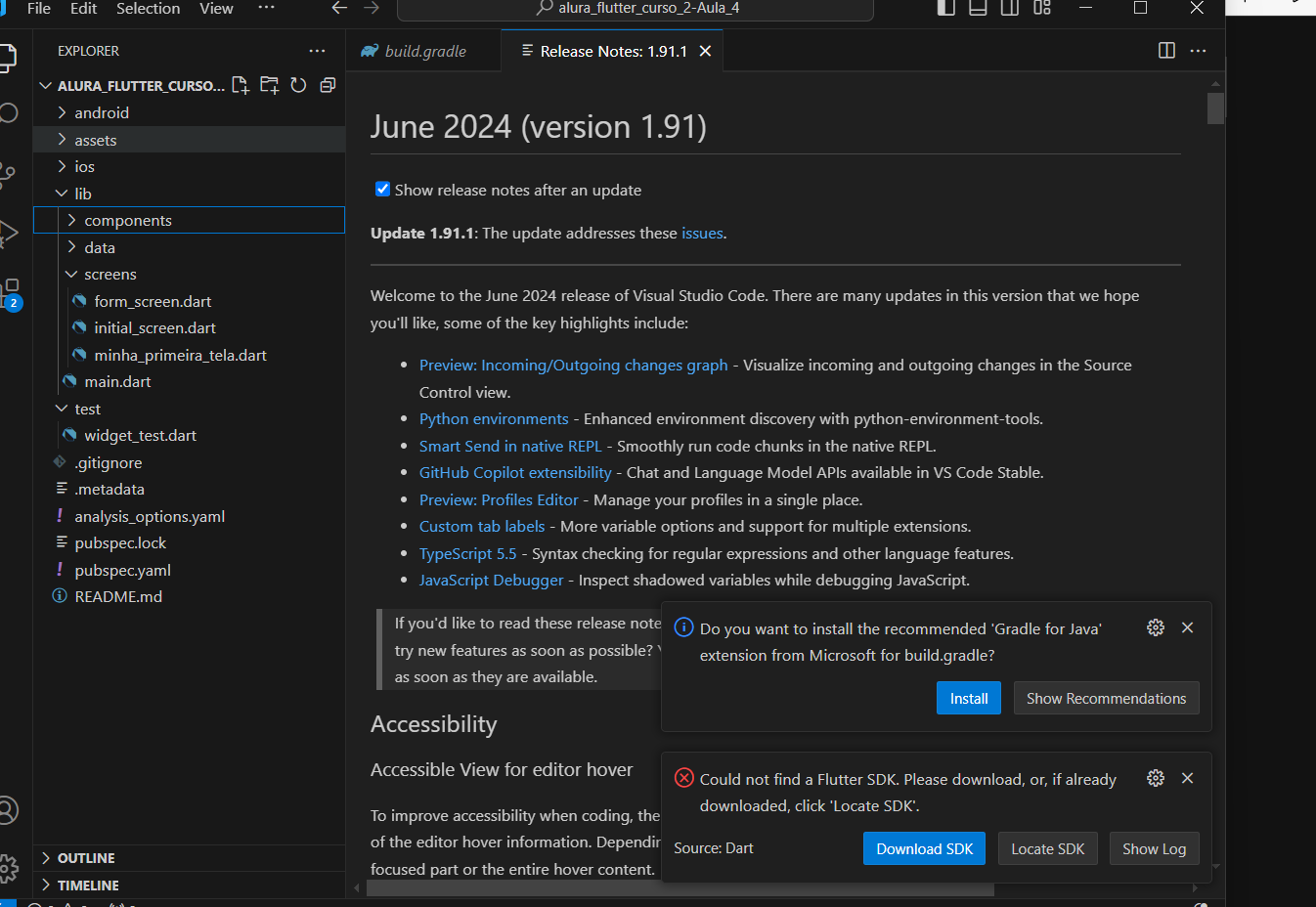
Task: Customize layout icon in title bar
Action: click(1042, 8)
